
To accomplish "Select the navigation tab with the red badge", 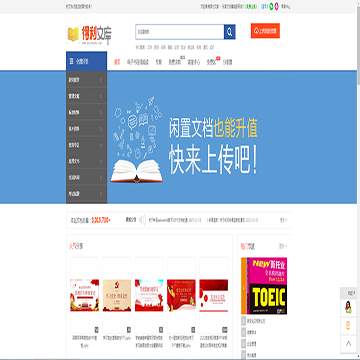I will coord(211,62).
